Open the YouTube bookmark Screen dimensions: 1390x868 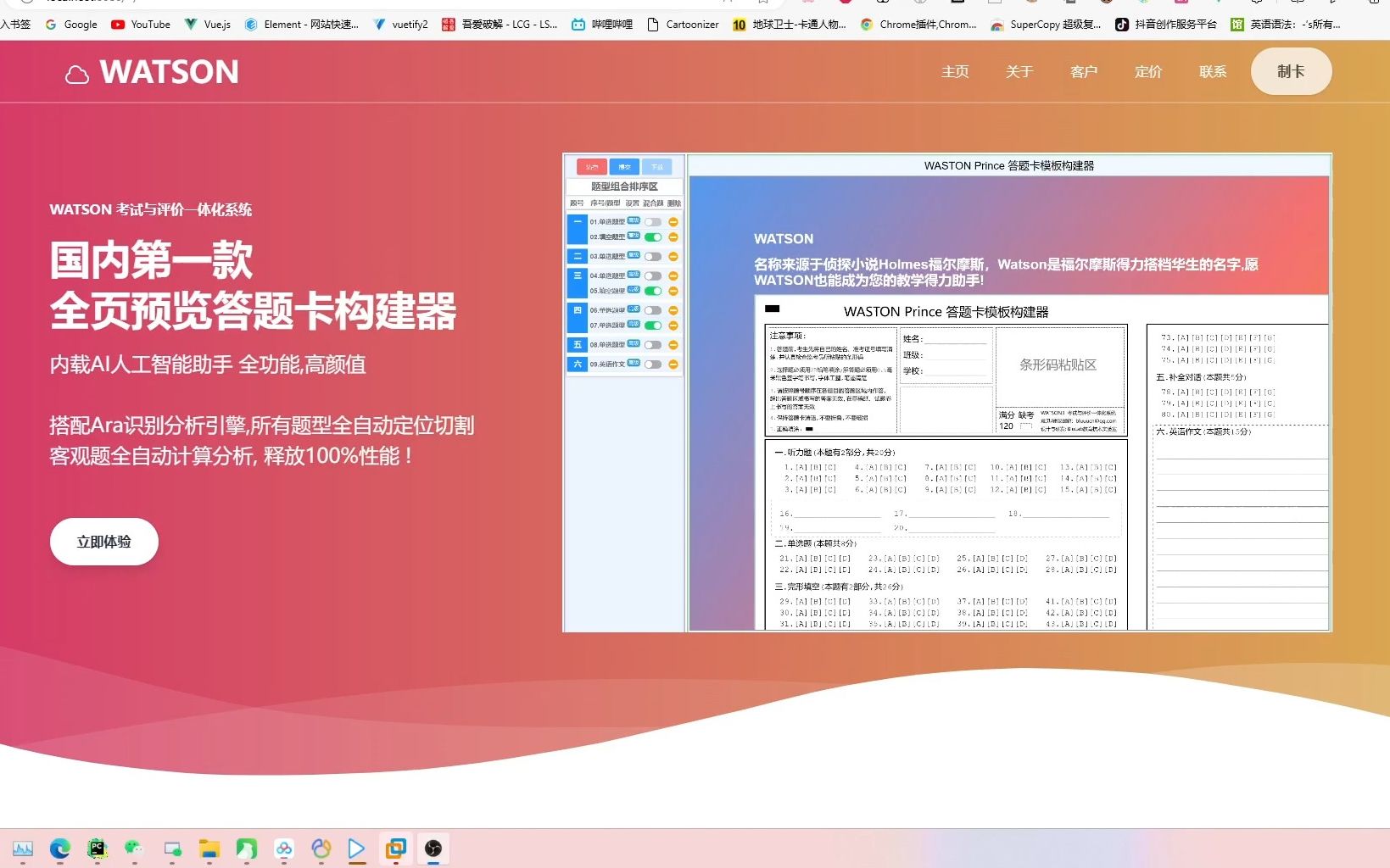point(141,25)
